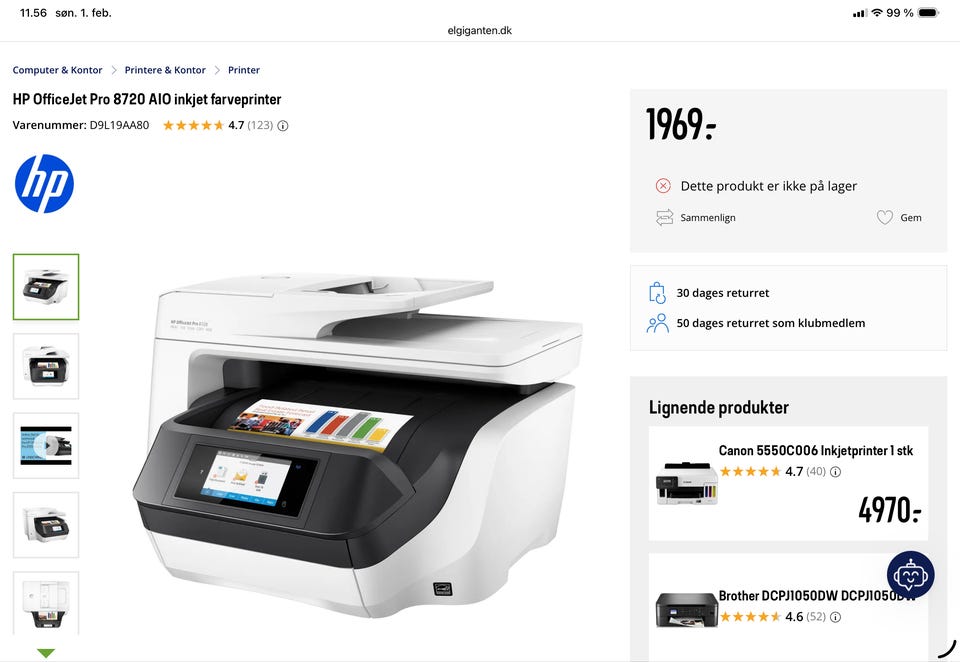Tap the elgiganten.dk address bar
This screenshot has width=960, height=662.
point(479,31)
